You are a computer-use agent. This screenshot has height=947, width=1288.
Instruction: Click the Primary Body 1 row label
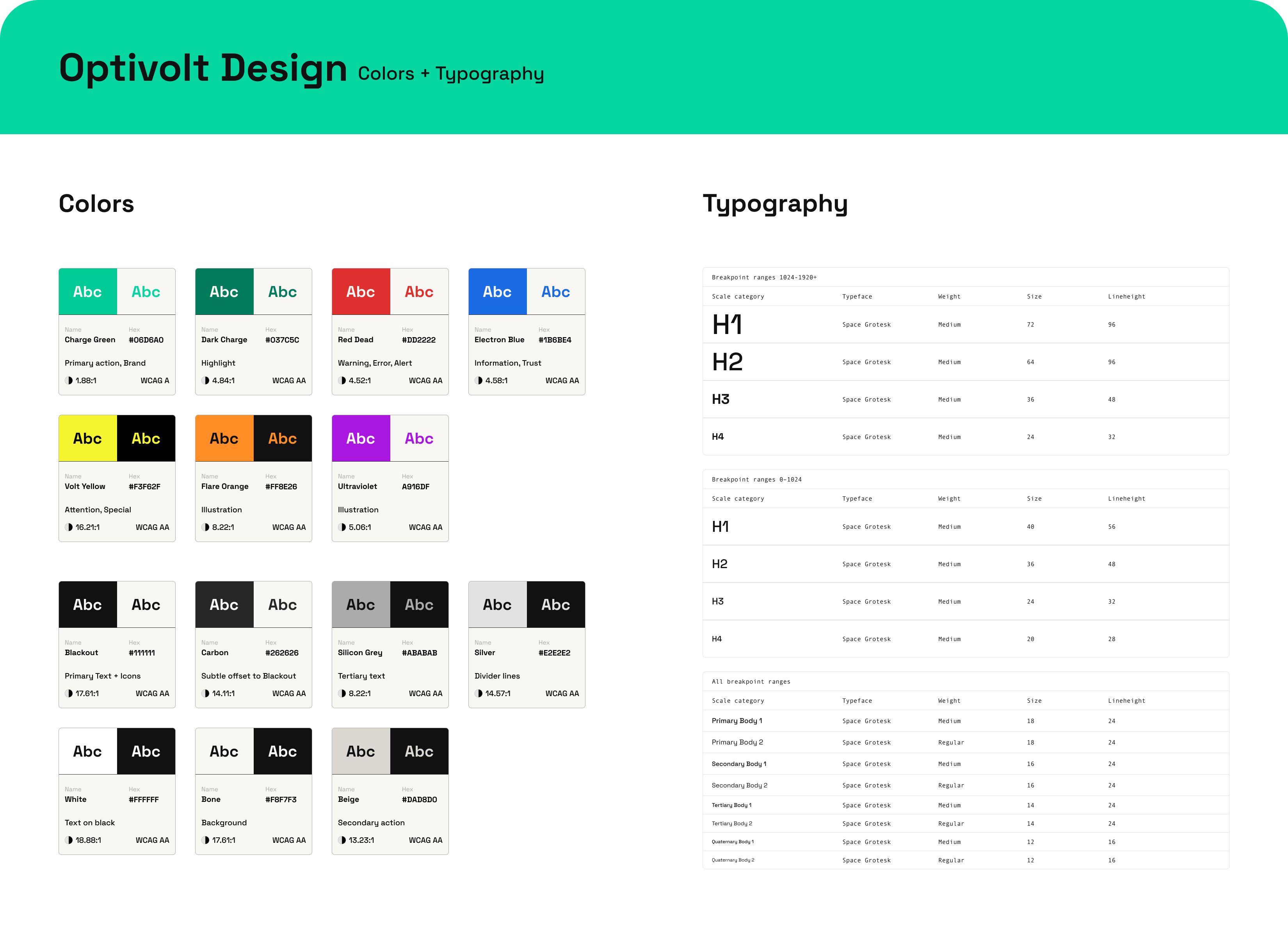coord(737,721)
